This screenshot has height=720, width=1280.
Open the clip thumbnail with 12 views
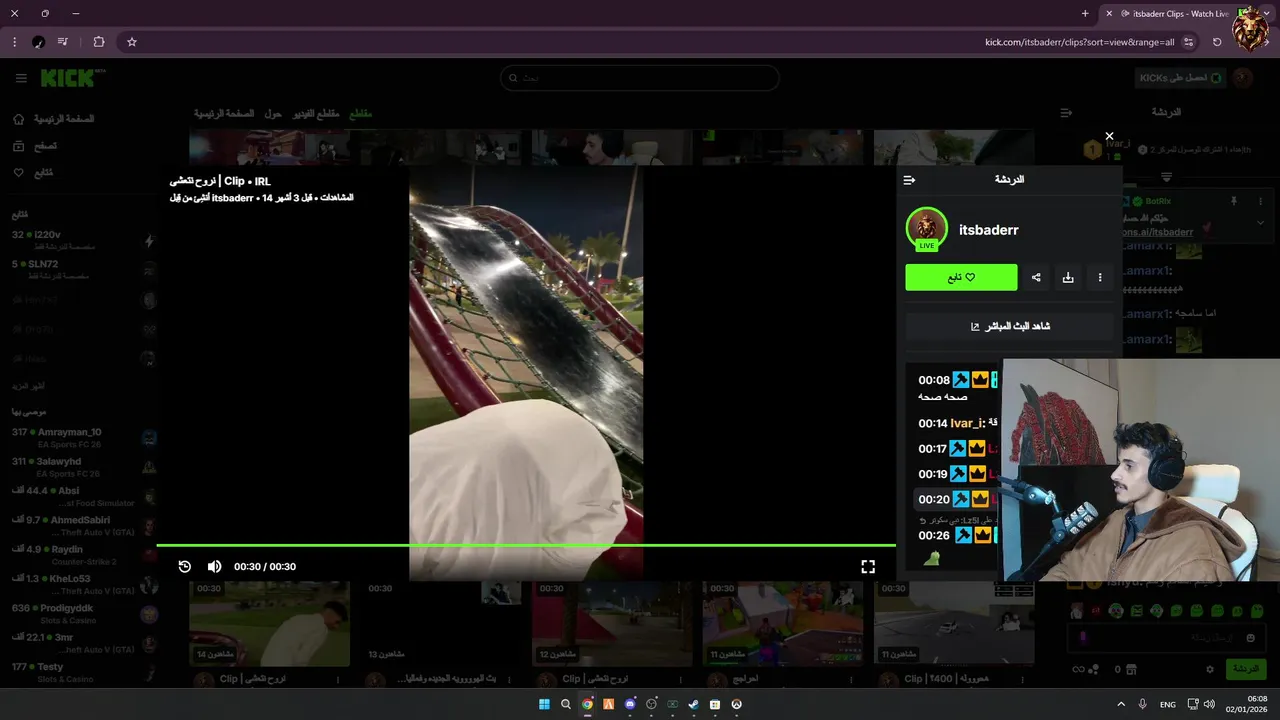[612, 623]
